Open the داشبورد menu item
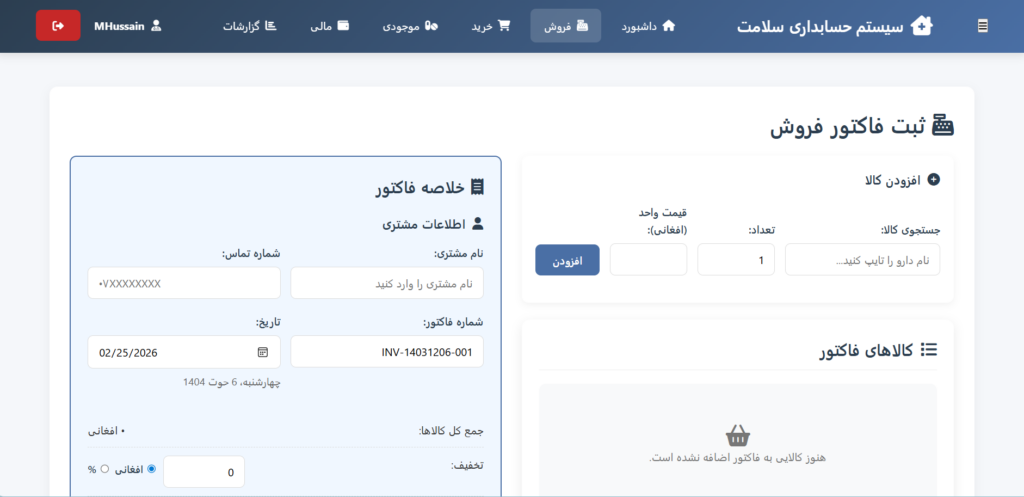 648,26
